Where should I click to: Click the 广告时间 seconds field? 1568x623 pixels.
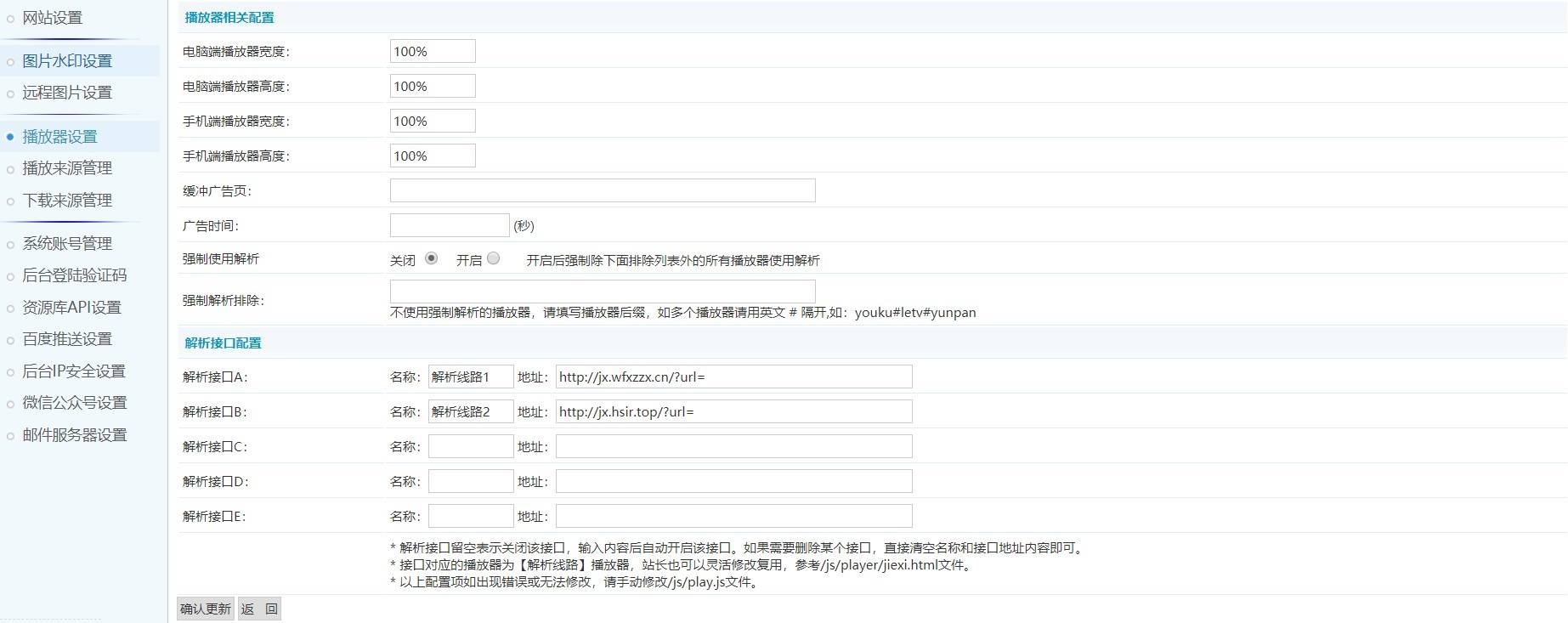[450, 225]
